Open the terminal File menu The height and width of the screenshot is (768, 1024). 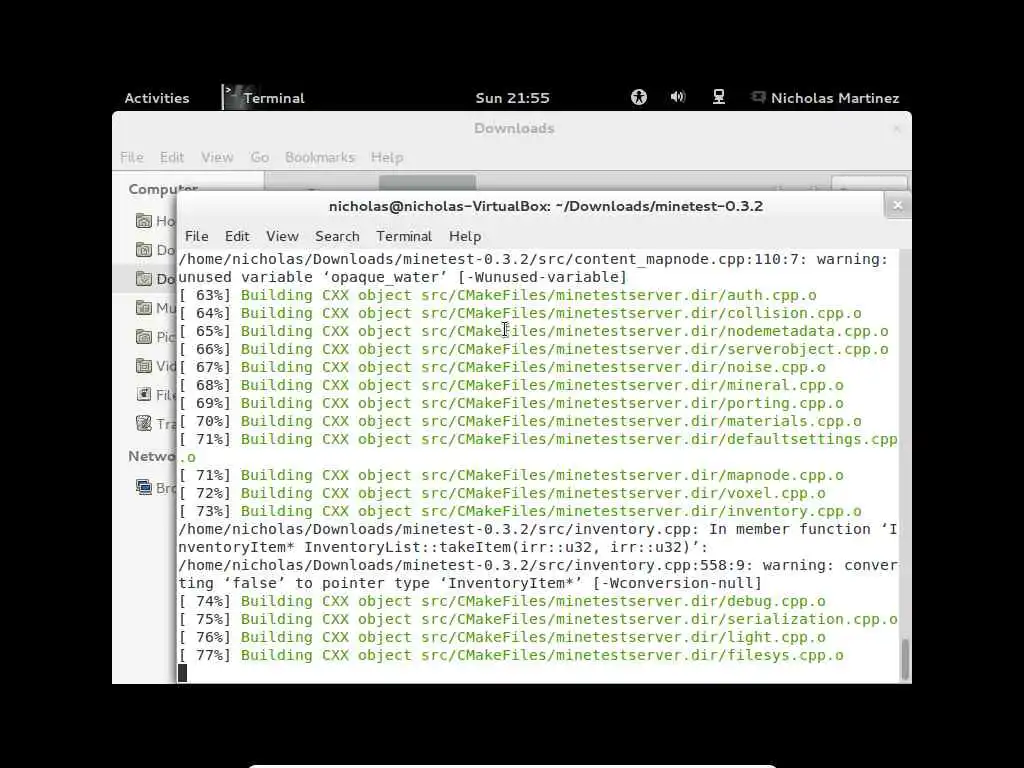click(x=197, y=236)
